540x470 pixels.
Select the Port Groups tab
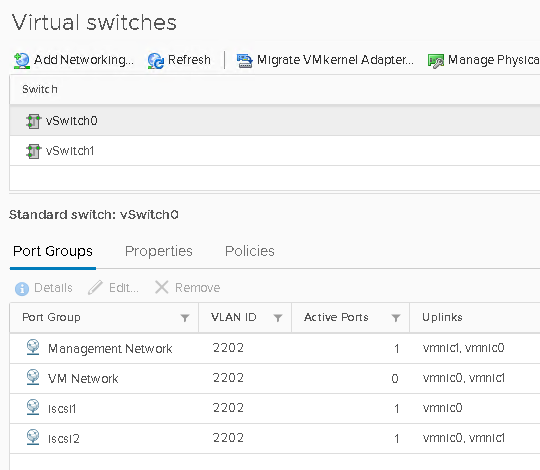coord(53,251)
